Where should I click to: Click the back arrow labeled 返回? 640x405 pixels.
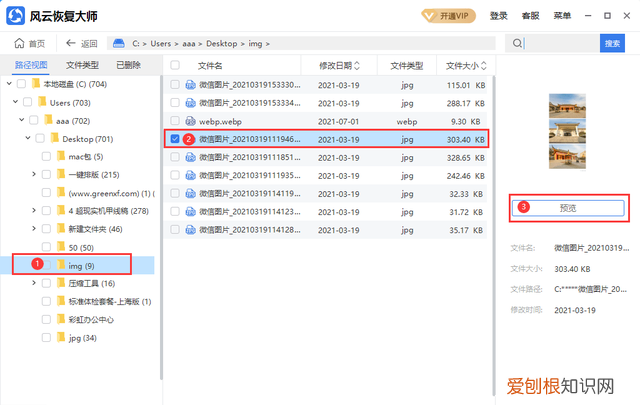tap(71, 43)
